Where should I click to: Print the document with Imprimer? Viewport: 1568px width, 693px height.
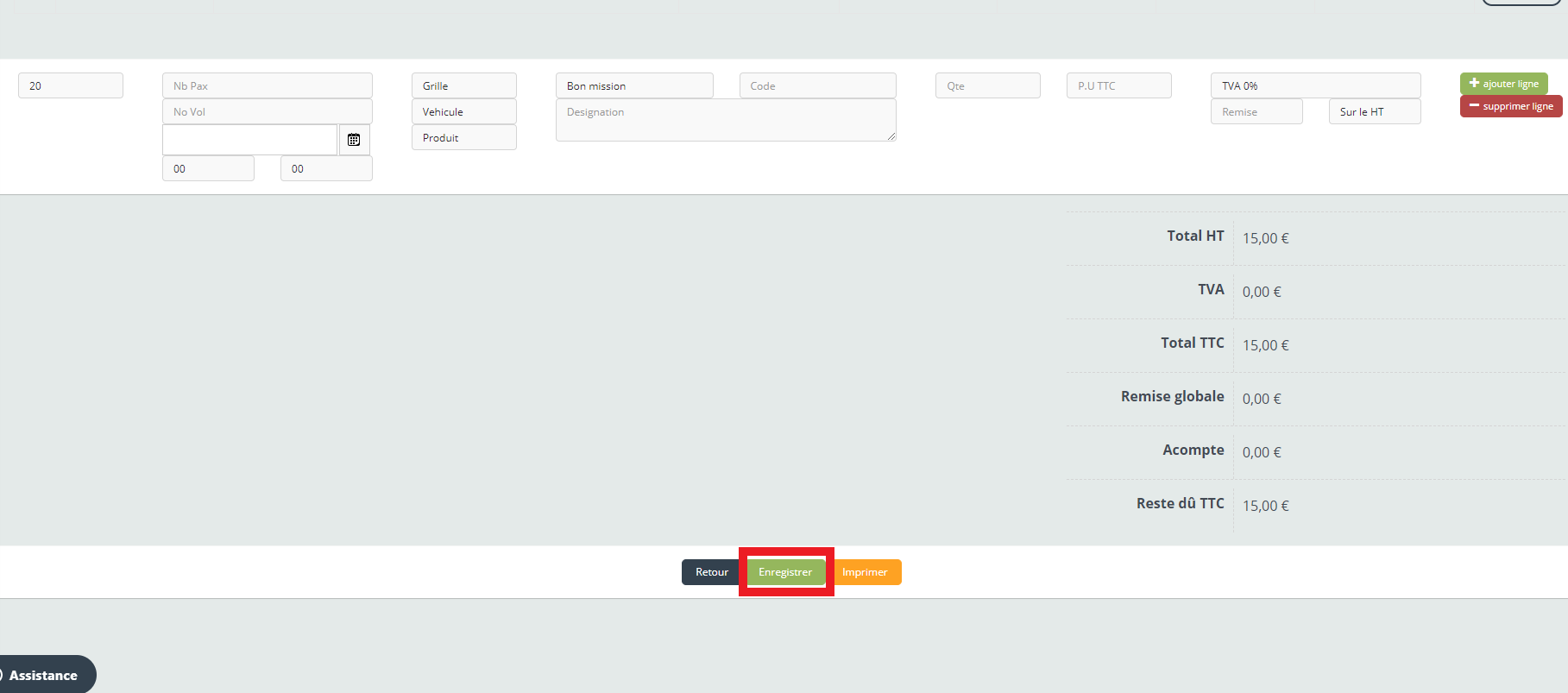pyautogui.click(x=865, y=572)
